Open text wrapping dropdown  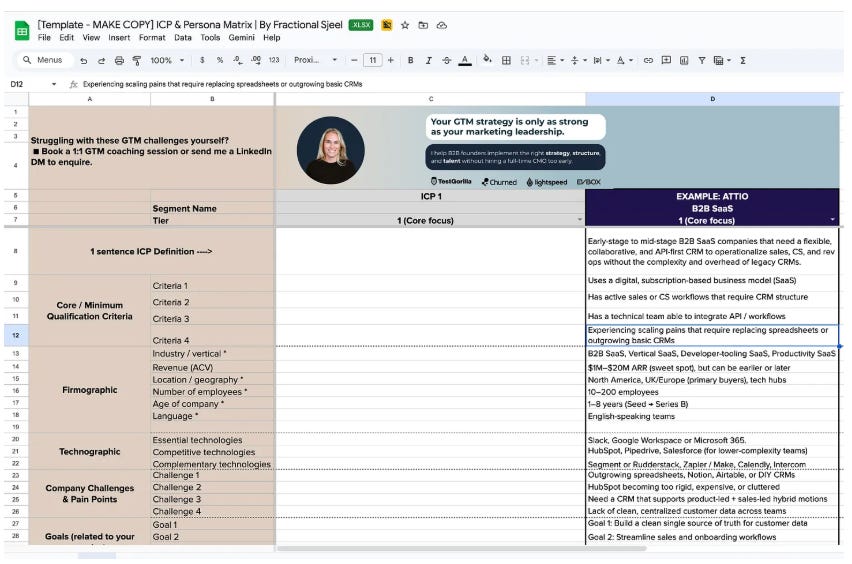click(x=601, y=60)
